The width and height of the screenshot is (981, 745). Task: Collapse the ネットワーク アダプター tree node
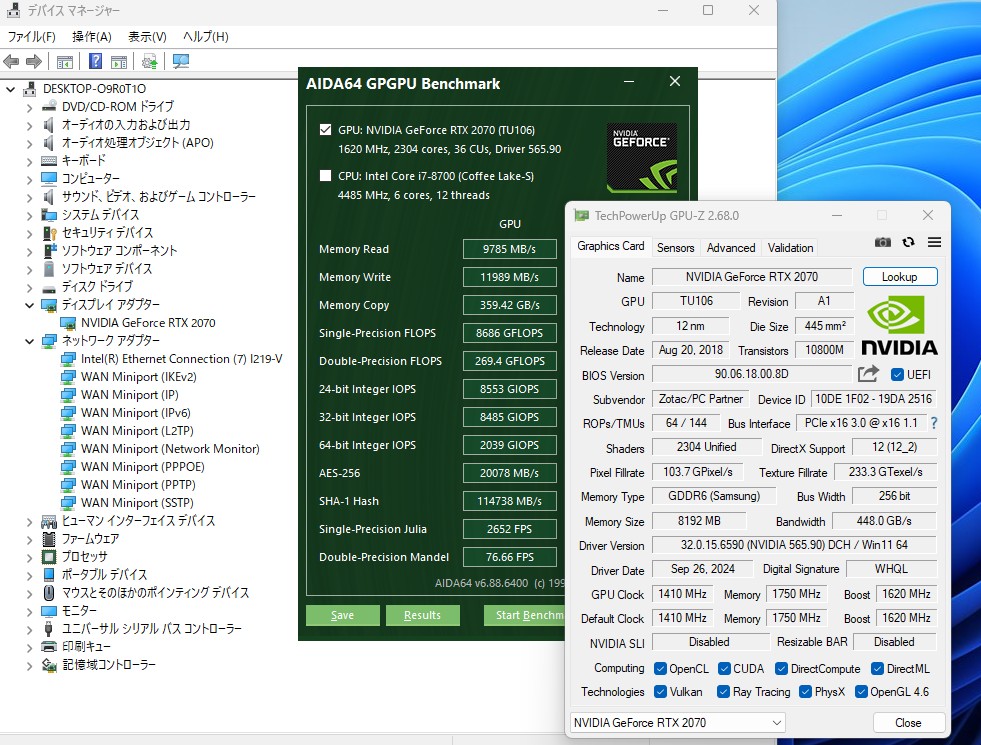click(x=27, y=341)
